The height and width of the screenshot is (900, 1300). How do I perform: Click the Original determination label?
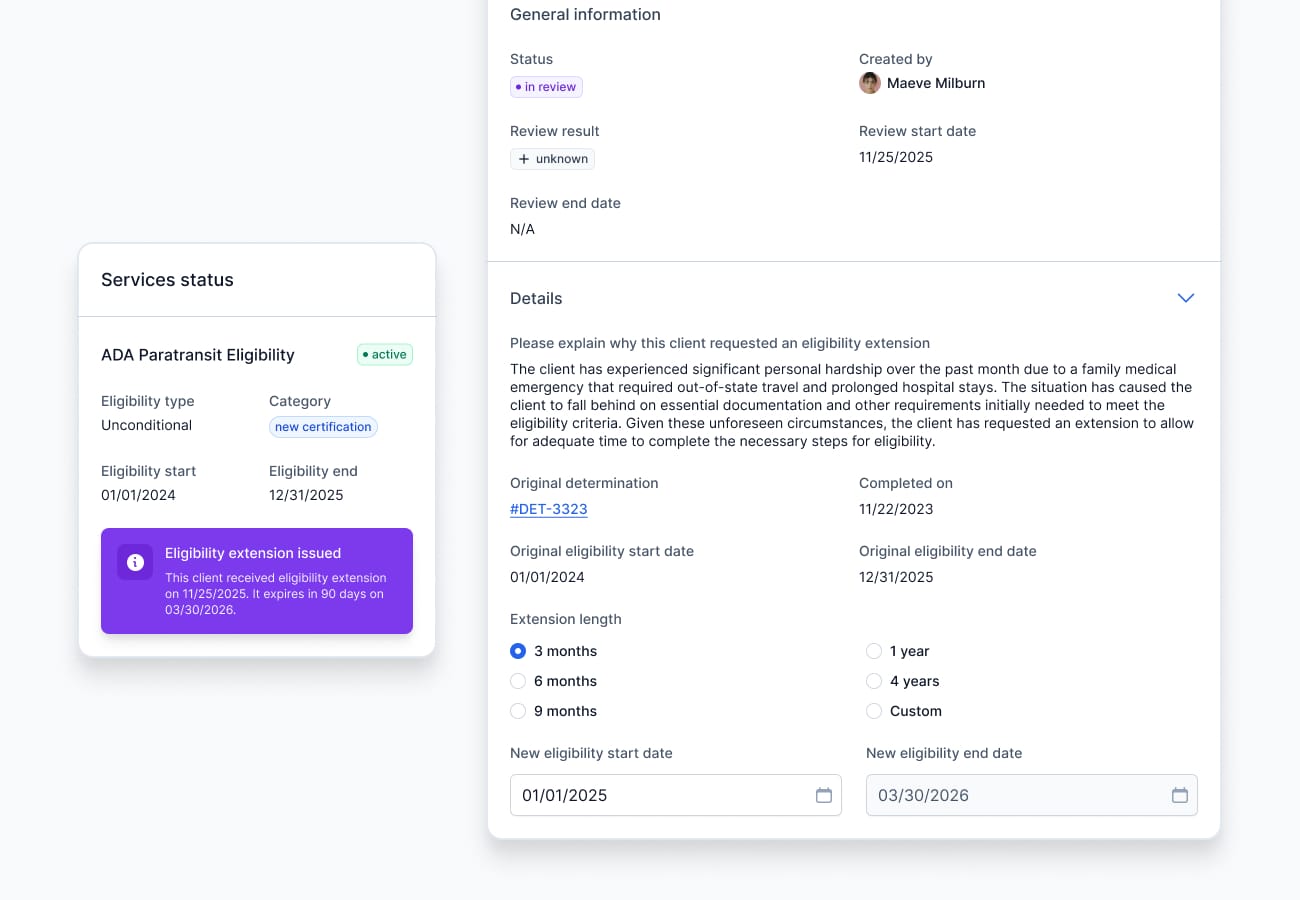pos(584,483)
